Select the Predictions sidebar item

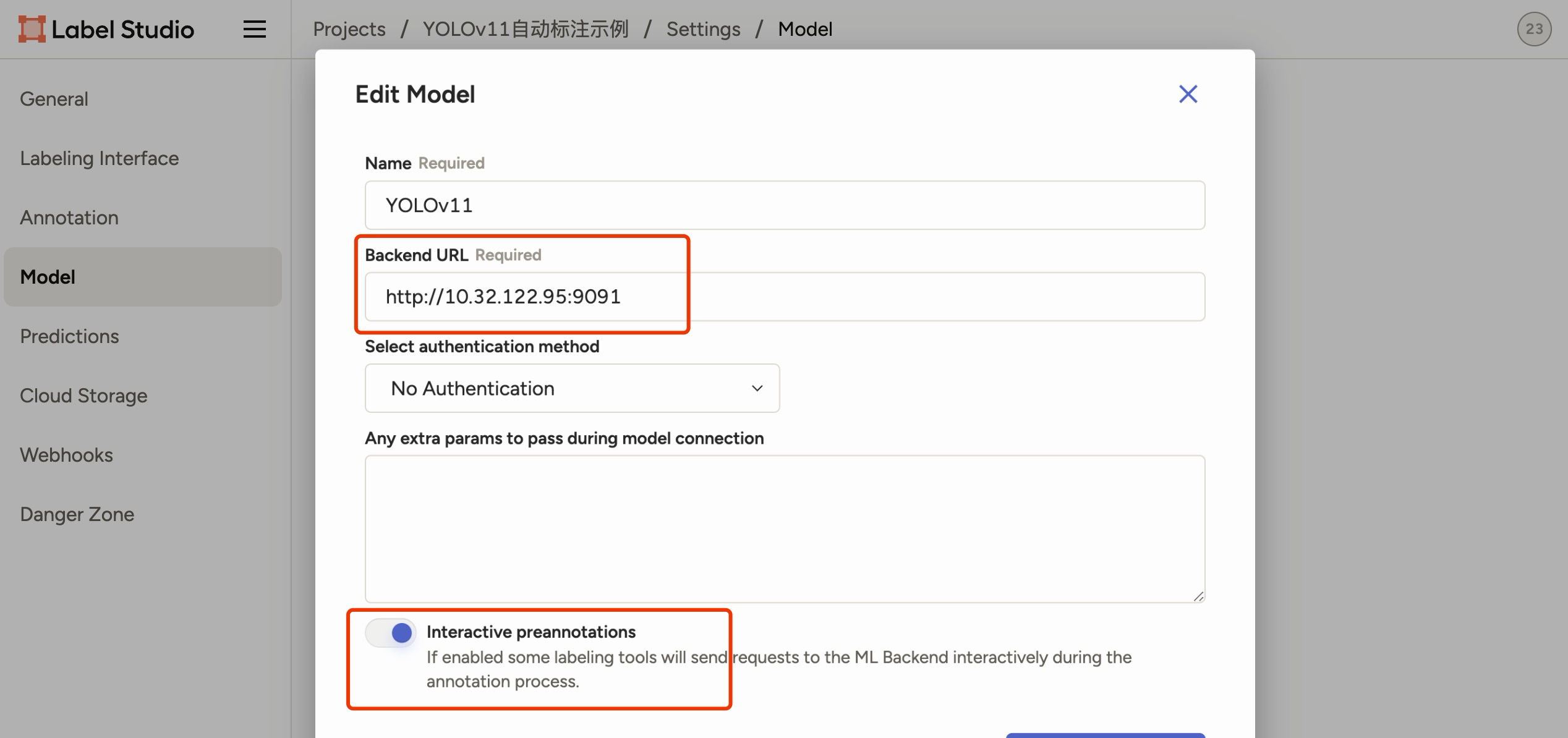(x=69, y=336)
